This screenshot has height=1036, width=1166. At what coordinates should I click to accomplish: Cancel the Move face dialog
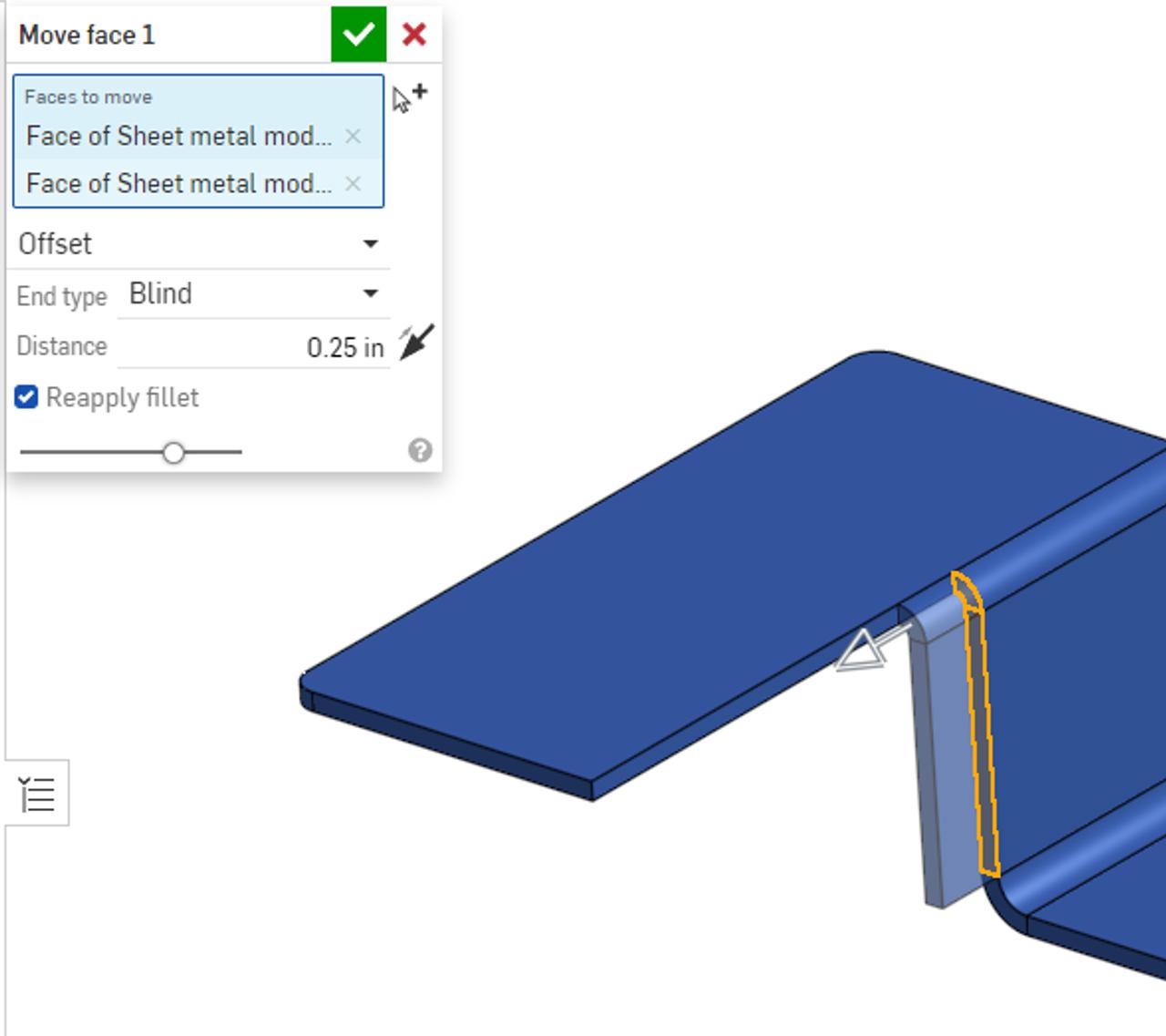point(413,35)
